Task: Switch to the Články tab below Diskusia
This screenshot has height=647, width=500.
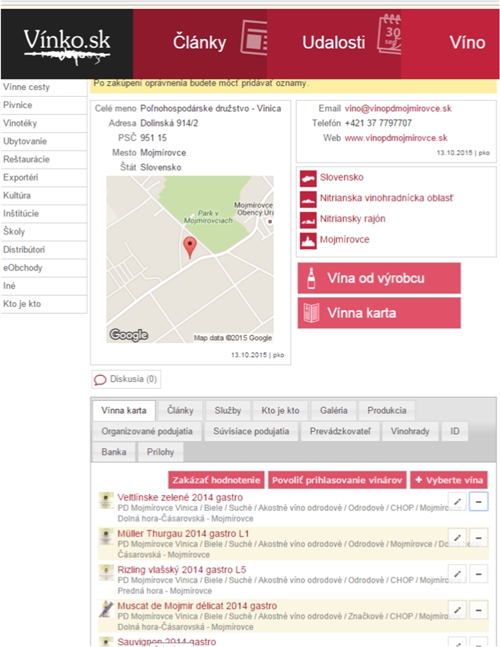Action: (x=180, y=411)
